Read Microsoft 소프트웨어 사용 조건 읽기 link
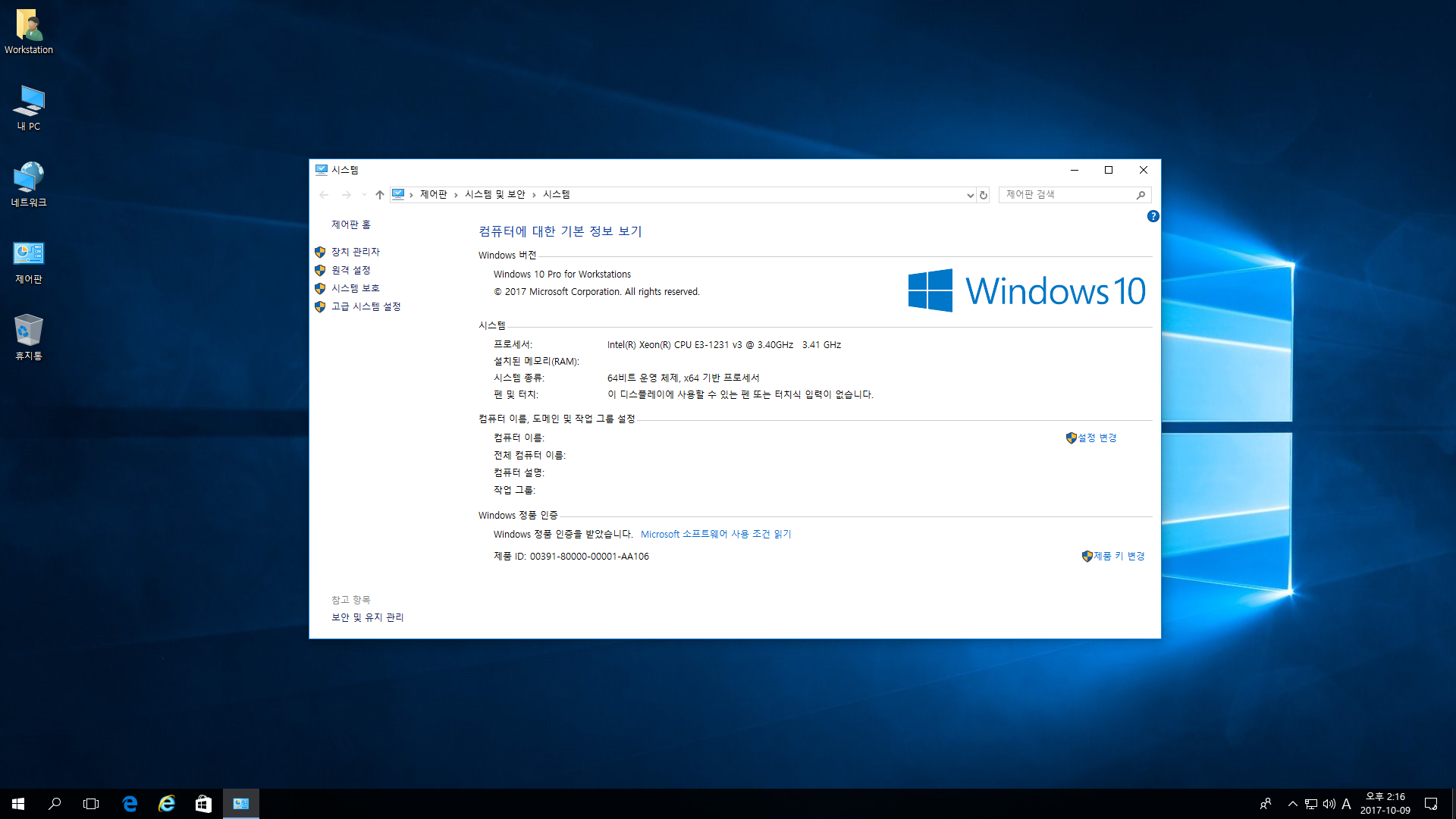Image resolution: width=1456 pixels, height=819 pixels. (x=716, y=534)
